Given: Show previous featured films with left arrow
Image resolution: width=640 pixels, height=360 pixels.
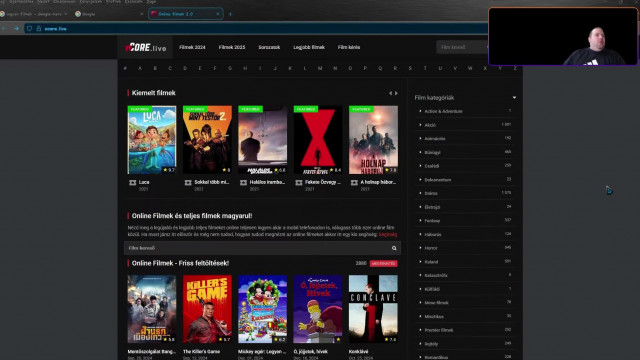Looking at the screenshot, I should point(390,93).
